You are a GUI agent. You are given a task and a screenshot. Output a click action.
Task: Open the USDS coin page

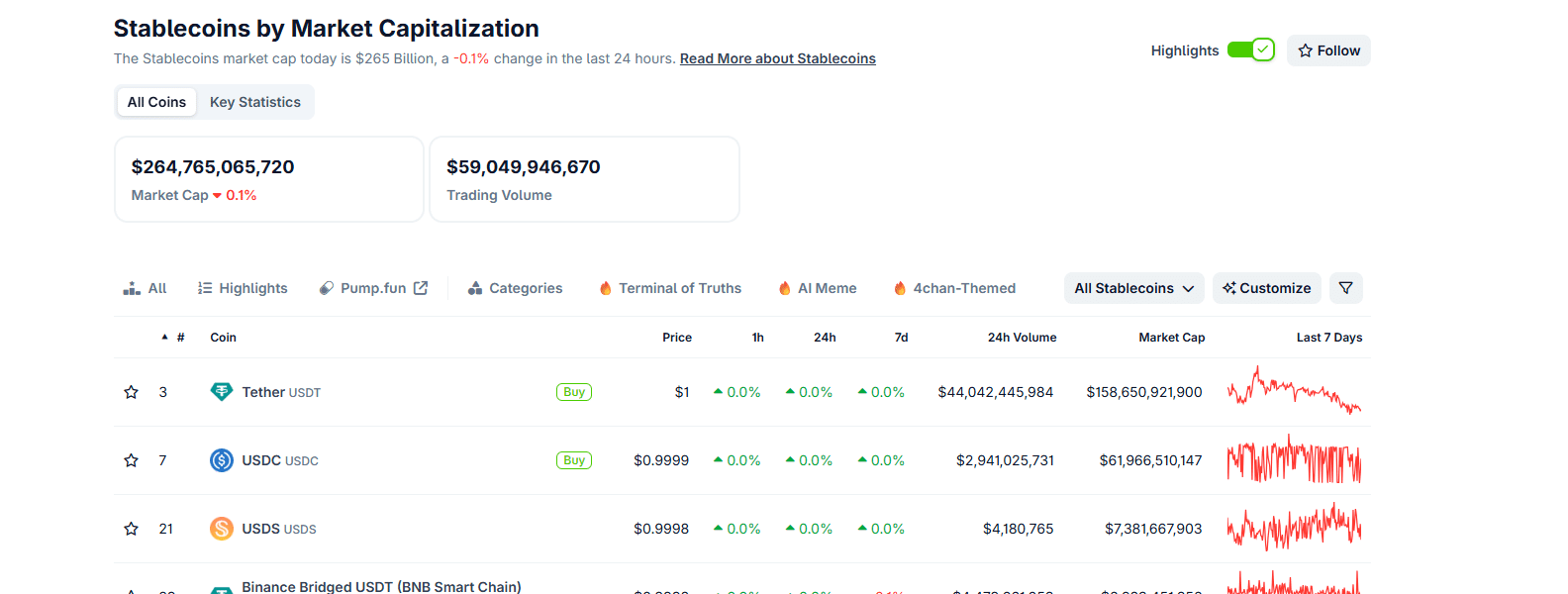279,529
